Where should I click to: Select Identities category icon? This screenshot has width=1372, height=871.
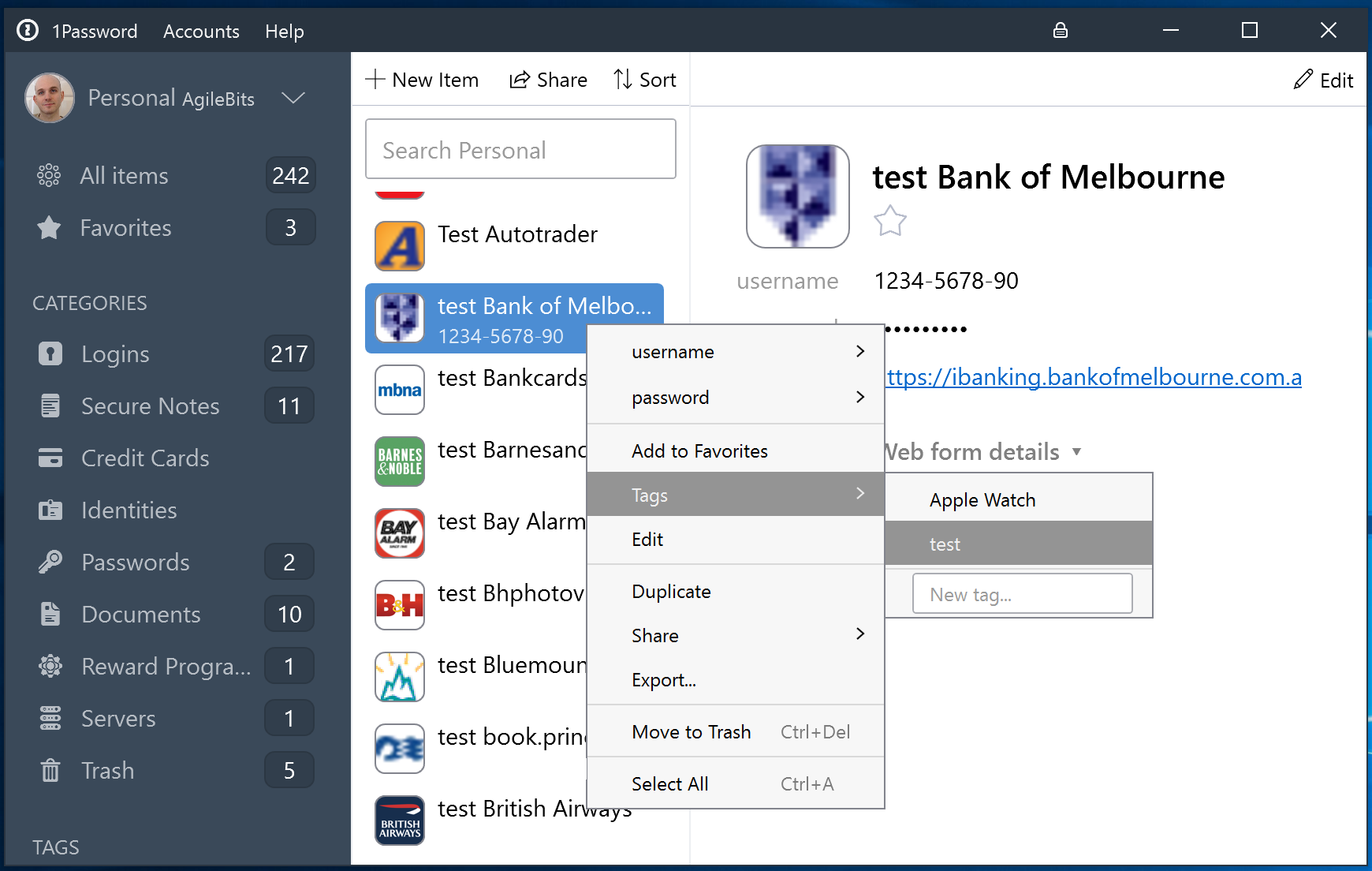pyautogui.click(x=50, y=510)
